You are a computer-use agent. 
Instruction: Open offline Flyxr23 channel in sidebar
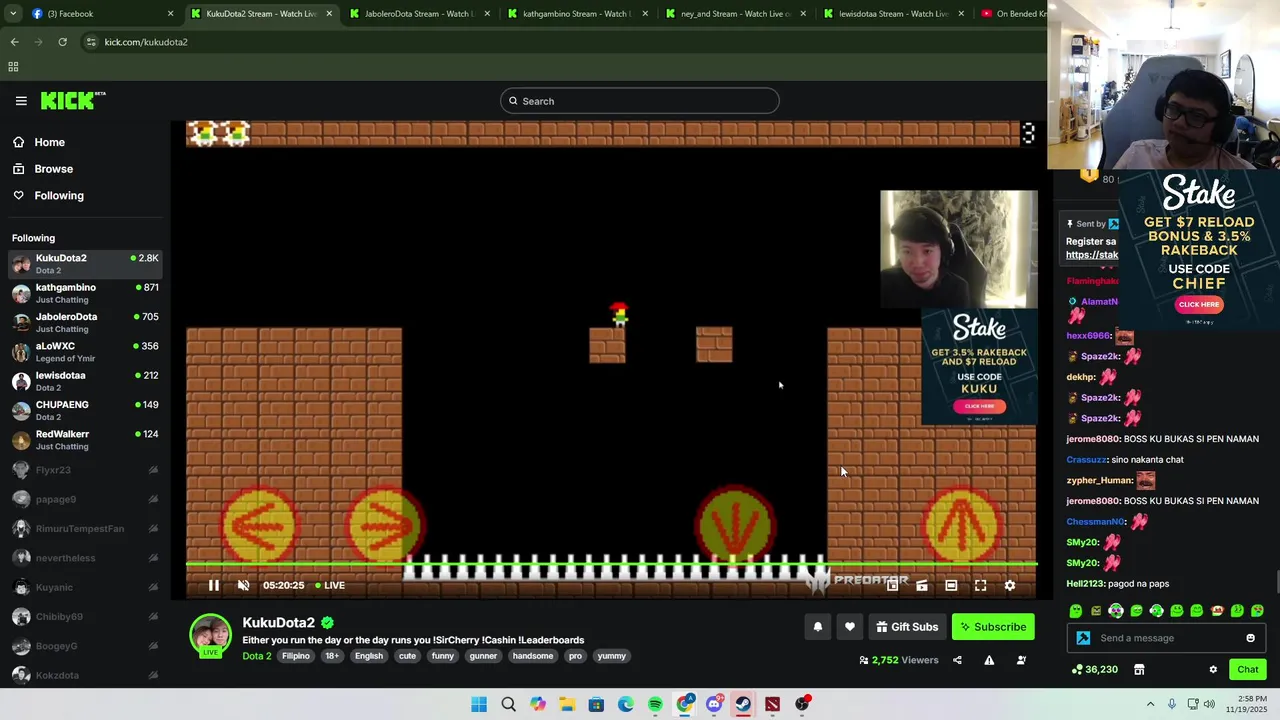[85, 470]
